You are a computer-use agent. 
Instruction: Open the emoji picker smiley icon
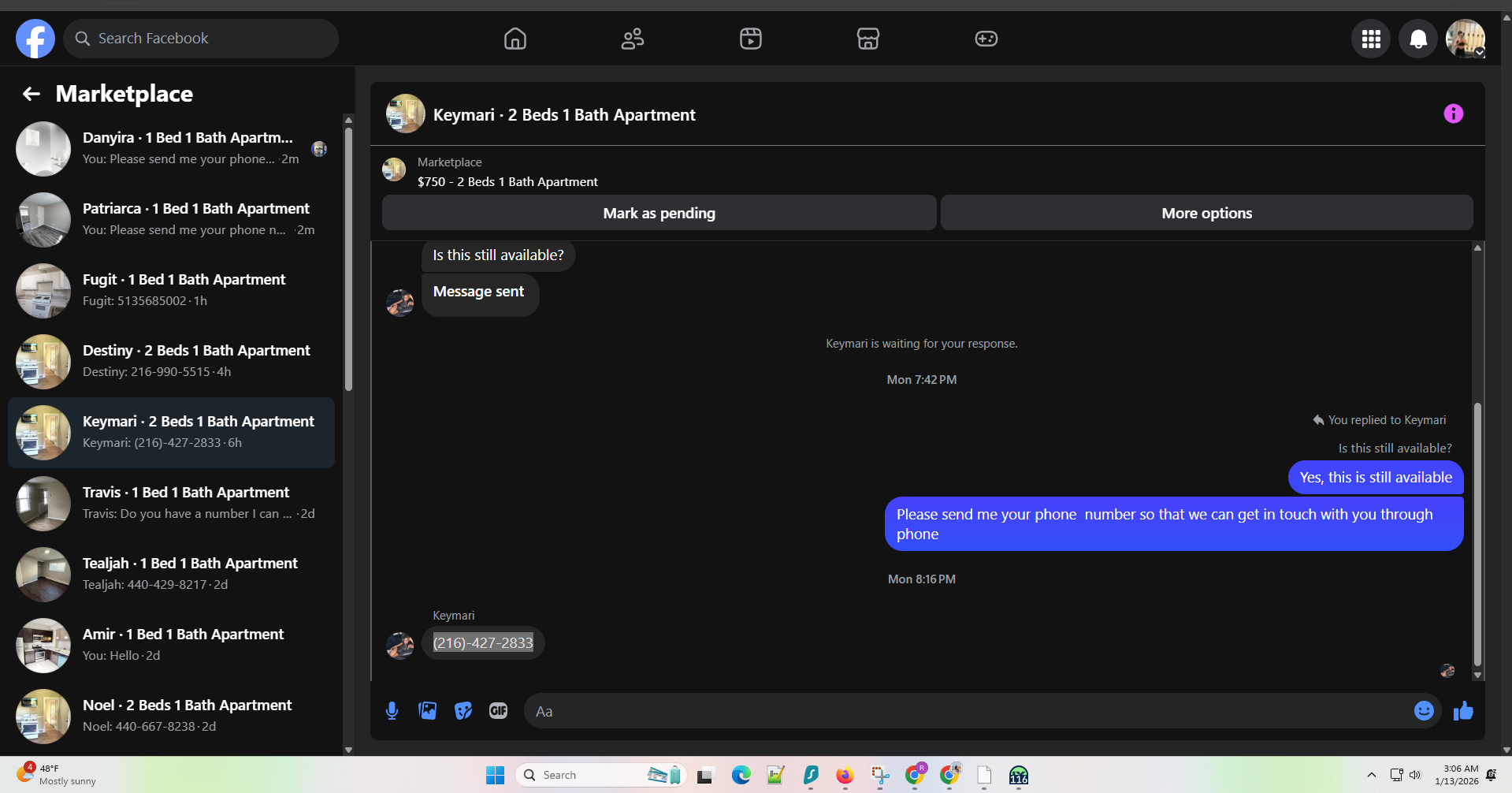click(1424, 711)
